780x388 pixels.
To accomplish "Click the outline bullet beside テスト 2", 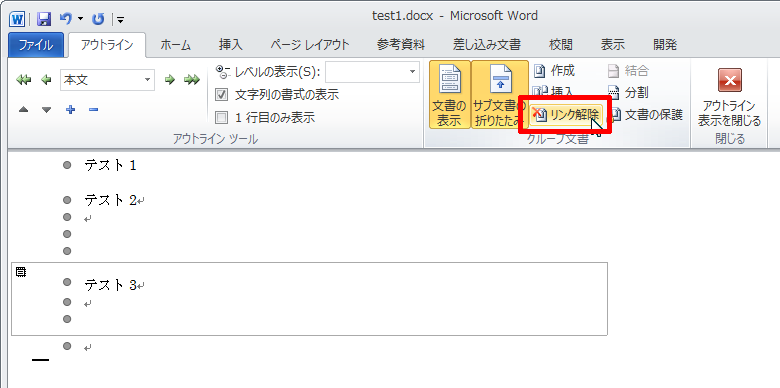I will pos(67,200).
